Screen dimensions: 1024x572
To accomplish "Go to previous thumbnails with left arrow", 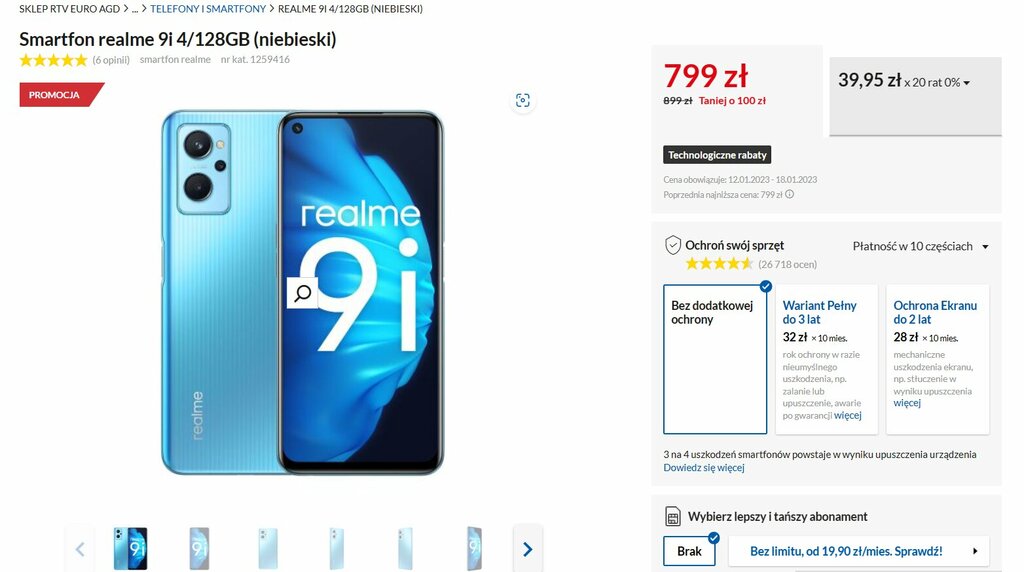I will (80, 549).
